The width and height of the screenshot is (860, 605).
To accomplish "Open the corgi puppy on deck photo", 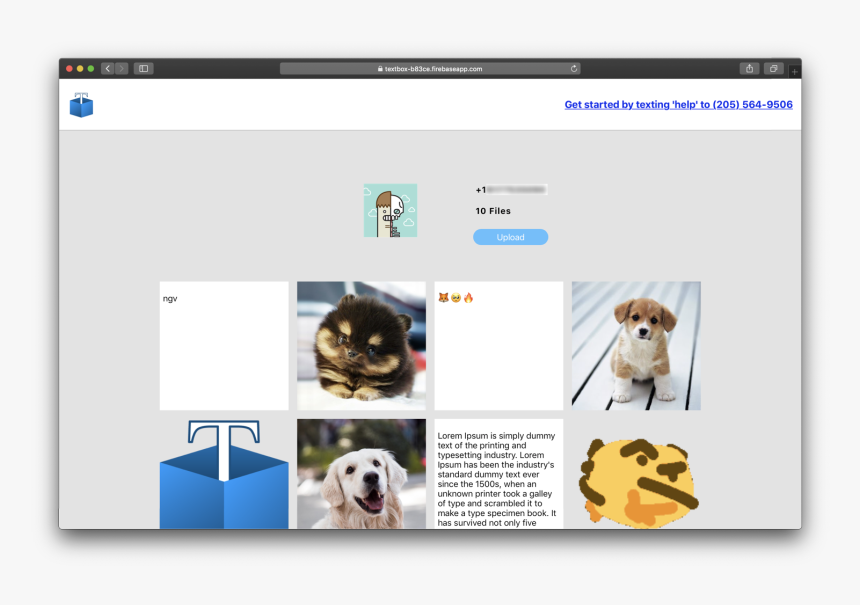I will pos(636,346).
